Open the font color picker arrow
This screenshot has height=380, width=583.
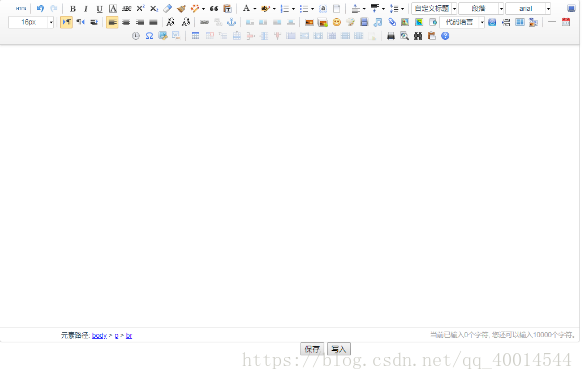[x=255, y=9]
